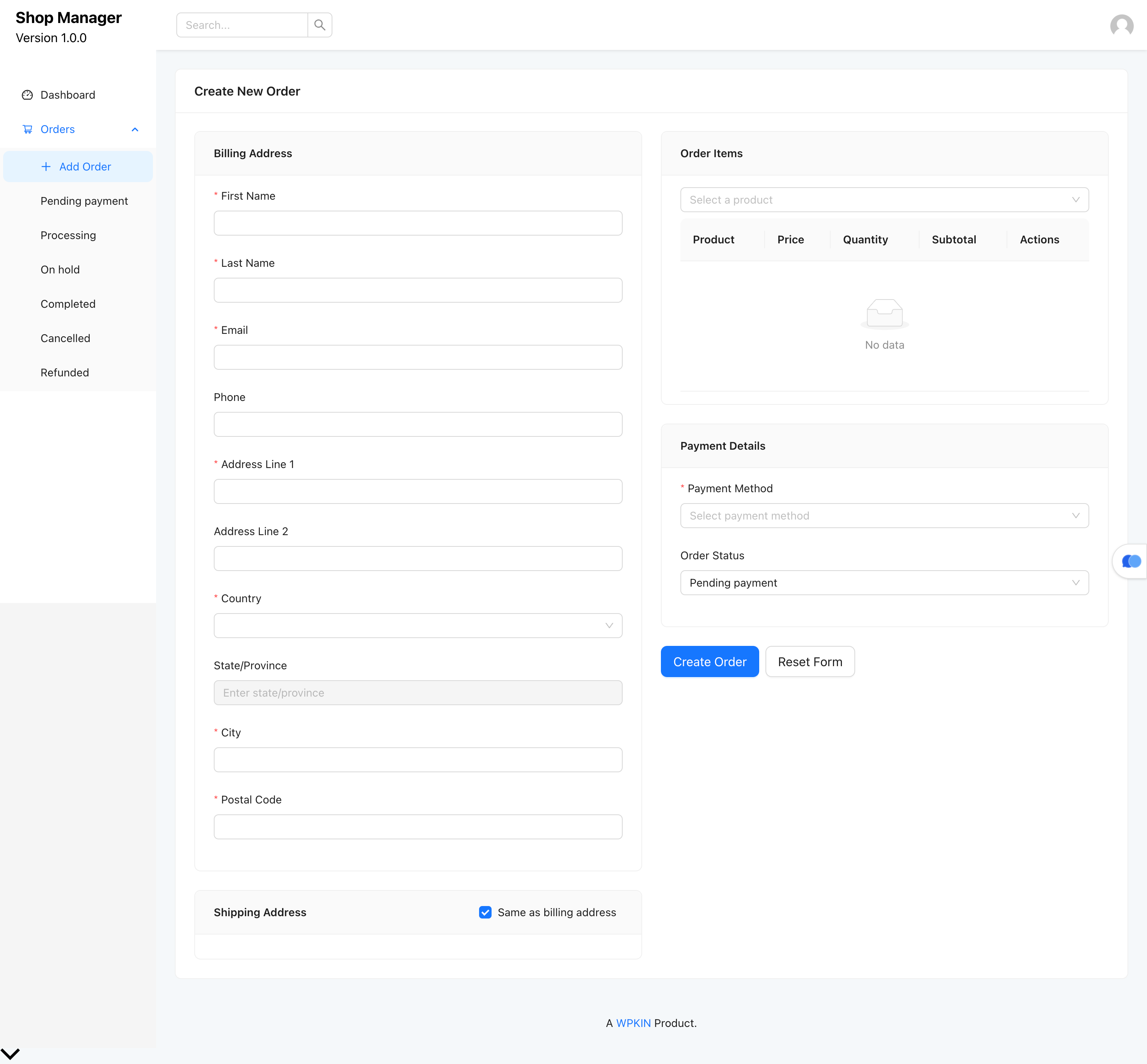Open the Order Status dropdown
The width and height of the screenshot is (1147, 1064).
coord(884,583)
